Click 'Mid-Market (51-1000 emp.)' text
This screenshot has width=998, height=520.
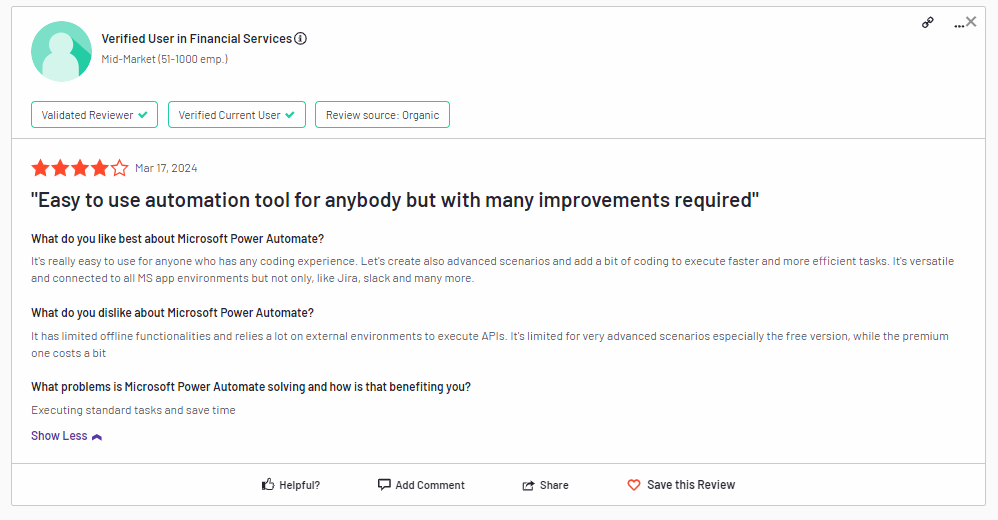point(164,59)
